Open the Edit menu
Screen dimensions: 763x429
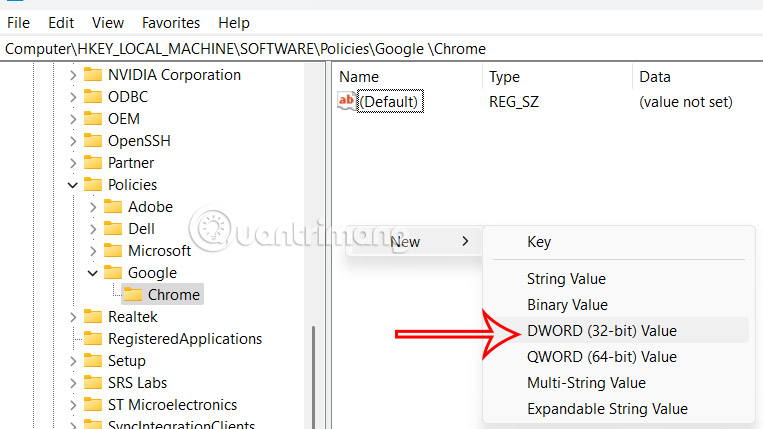coord(61,23)
